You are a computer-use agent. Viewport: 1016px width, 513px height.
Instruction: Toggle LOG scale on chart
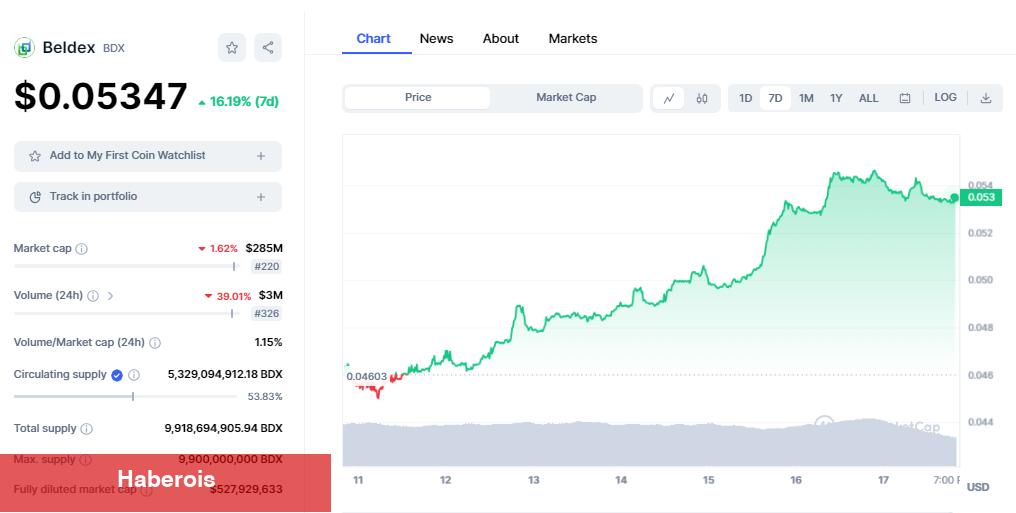945,98
